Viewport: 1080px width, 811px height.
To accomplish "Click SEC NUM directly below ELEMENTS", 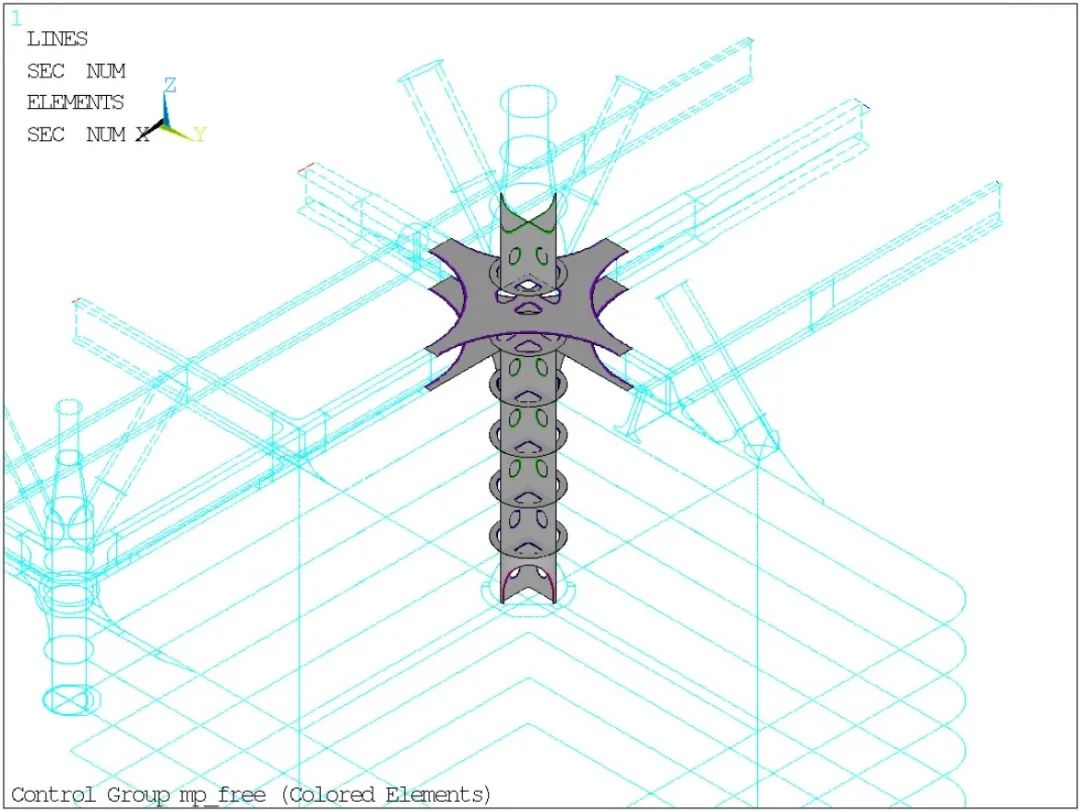I will pyautogui.click(x=75, y=134).
